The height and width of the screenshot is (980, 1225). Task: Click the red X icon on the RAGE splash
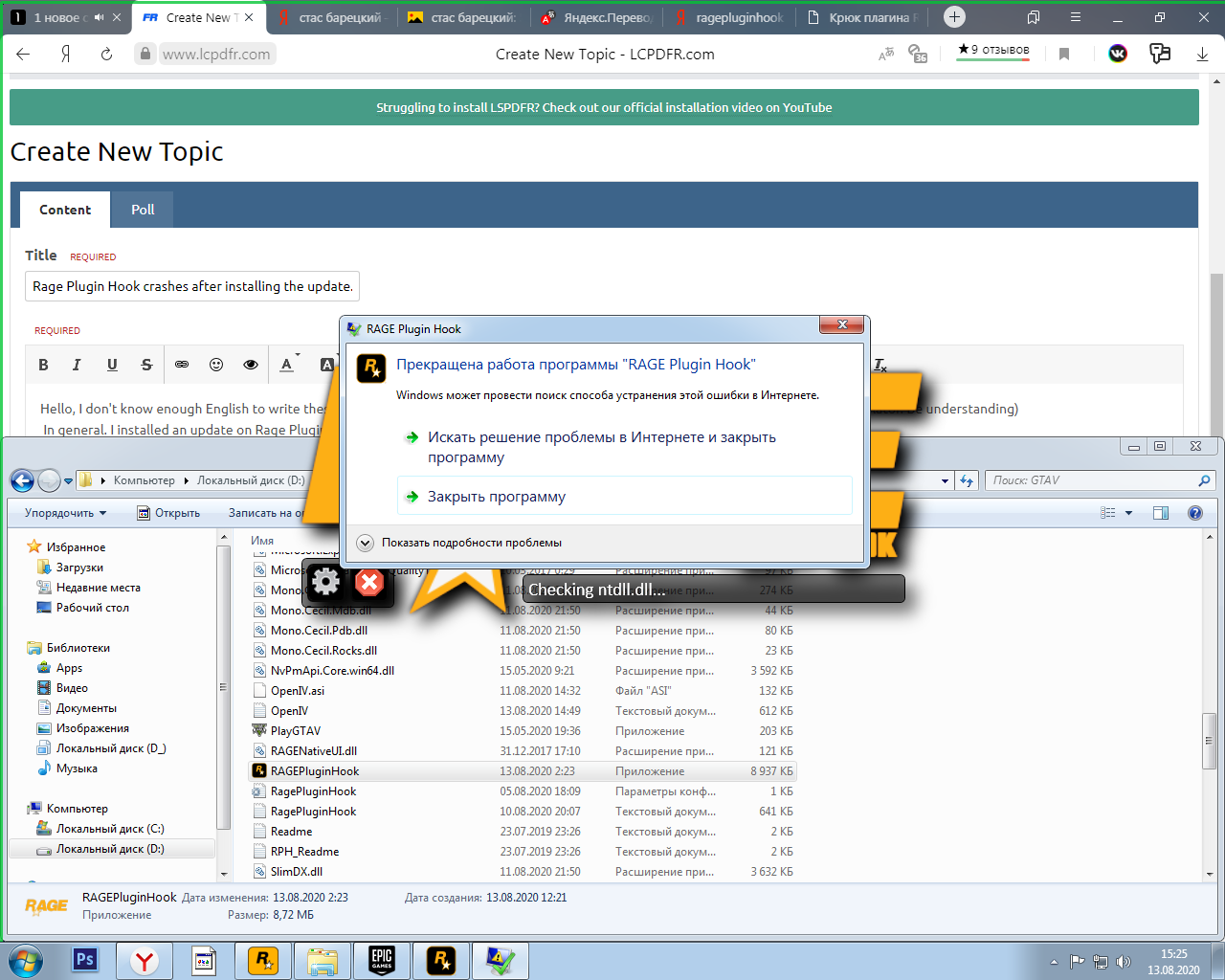pos(369,582)
